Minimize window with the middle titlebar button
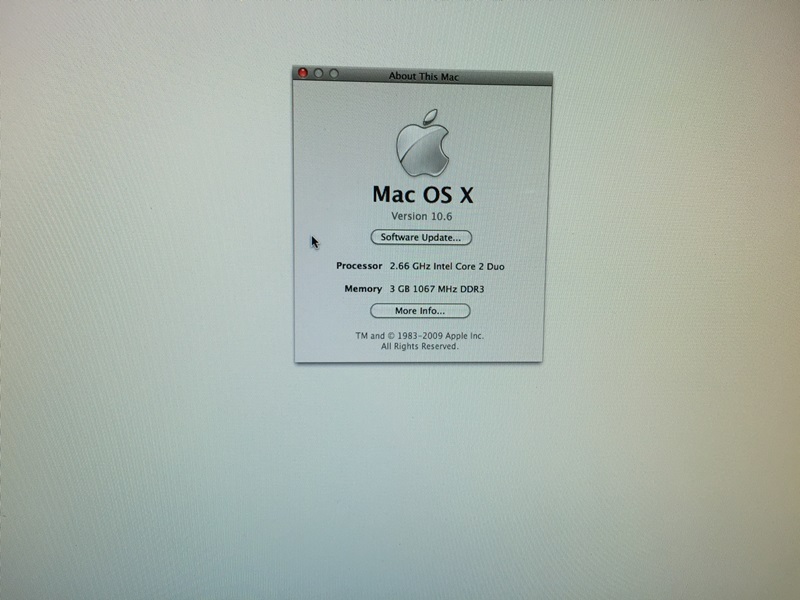 (x=319, y=74)
